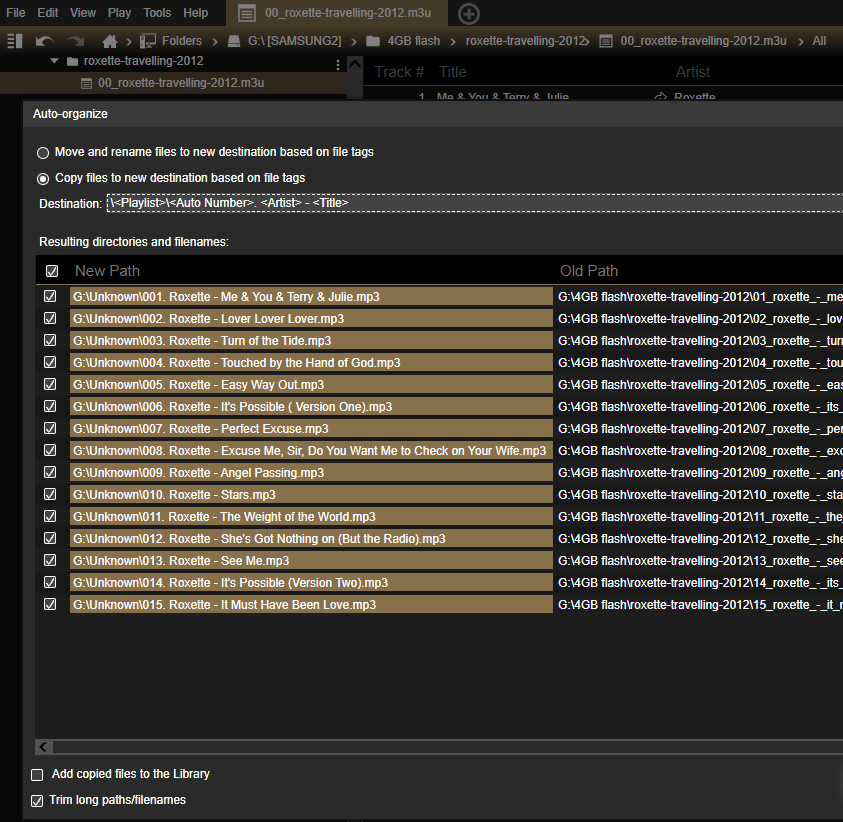Collapse the roxette-travelling-2012 folder tree node
This screenshot has width=843, height=822.
(54, 61)
